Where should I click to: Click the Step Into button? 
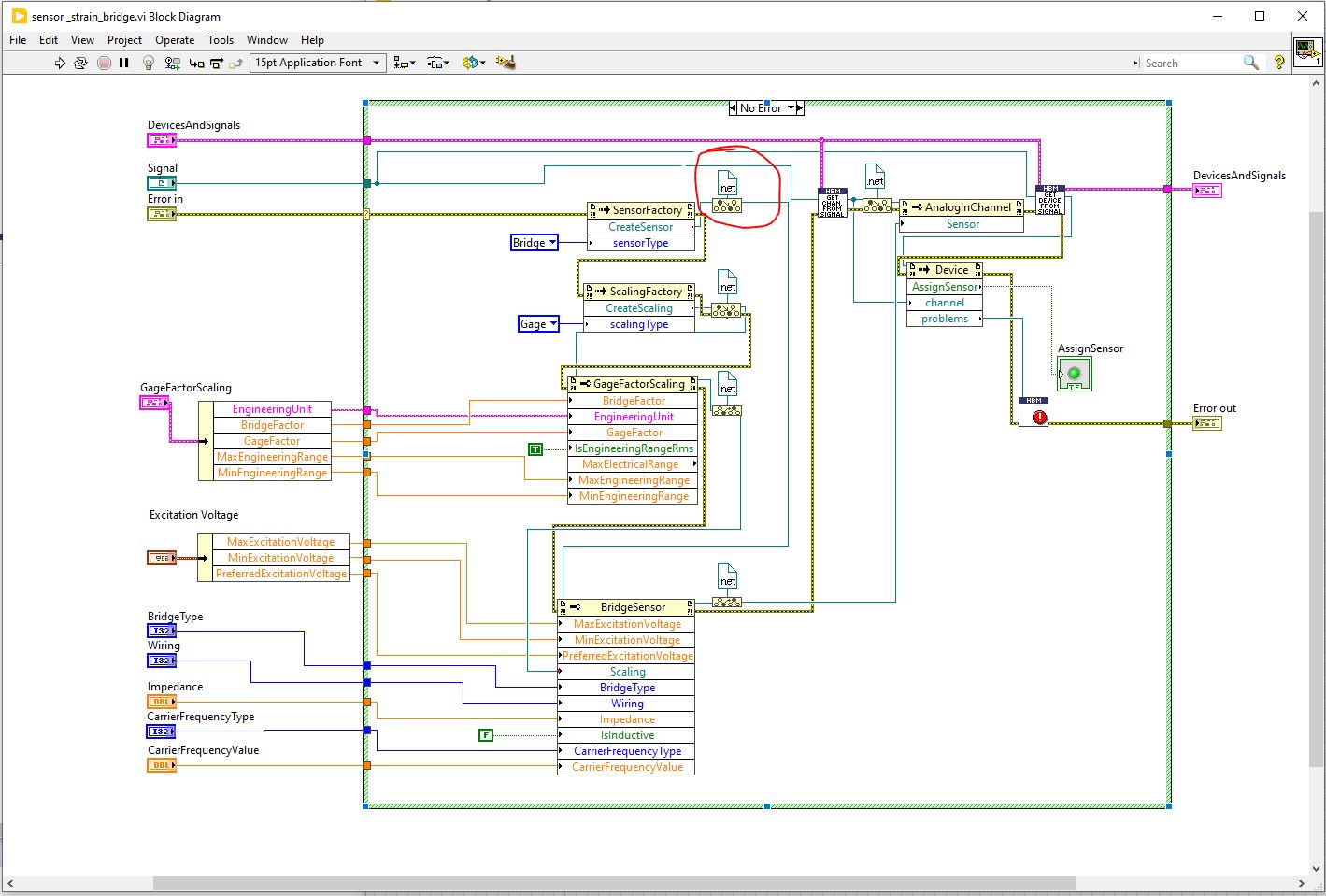[x=196, y=63]
